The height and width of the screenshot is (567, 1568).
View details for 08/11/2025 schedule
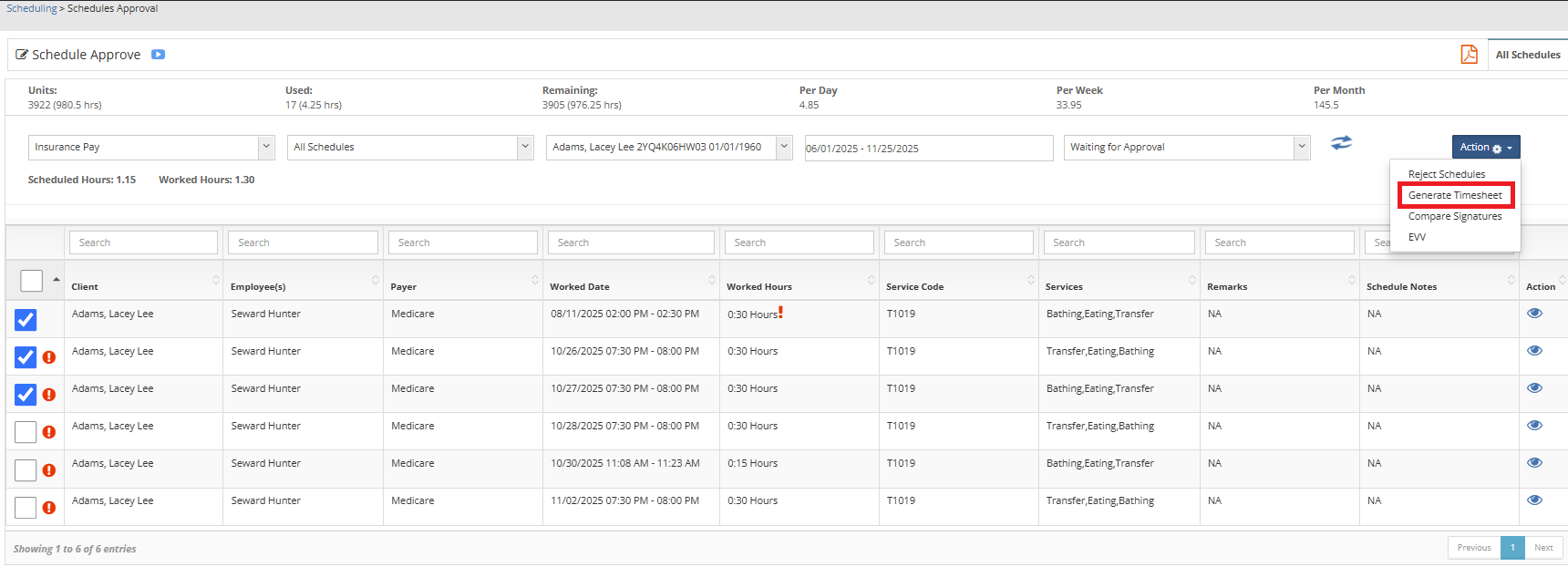pyautogui.click(x=1534, y=314)
